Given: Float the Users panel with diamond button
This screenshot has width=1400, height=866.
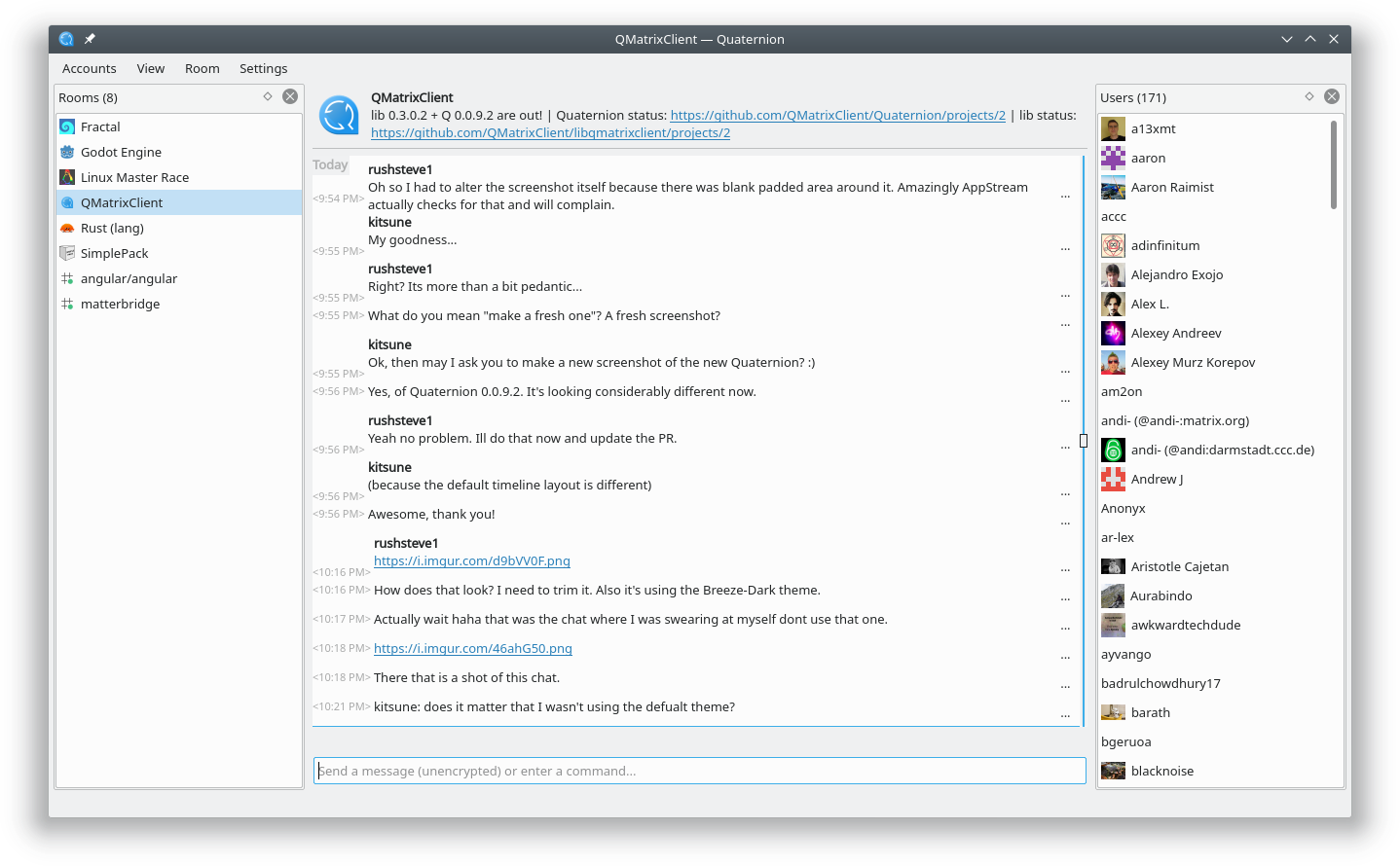Looking at the screenshot, I should [1309, 96].
